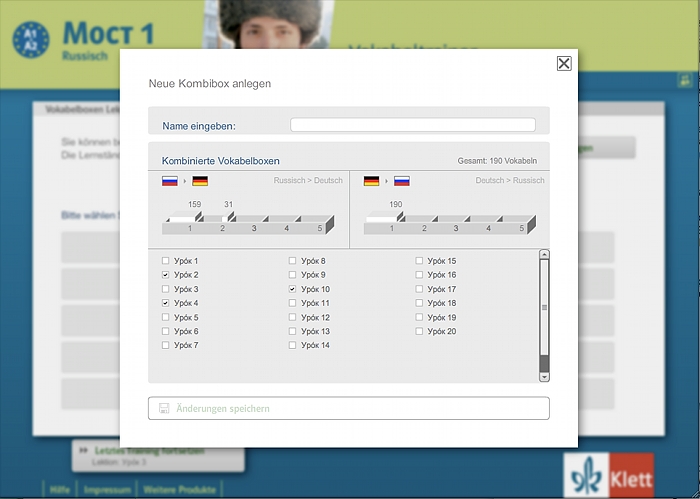Enable the Урок 20 checkbox
Image resolution: width=700 pixels, height=499 pixels.
[x=419, y=331]
